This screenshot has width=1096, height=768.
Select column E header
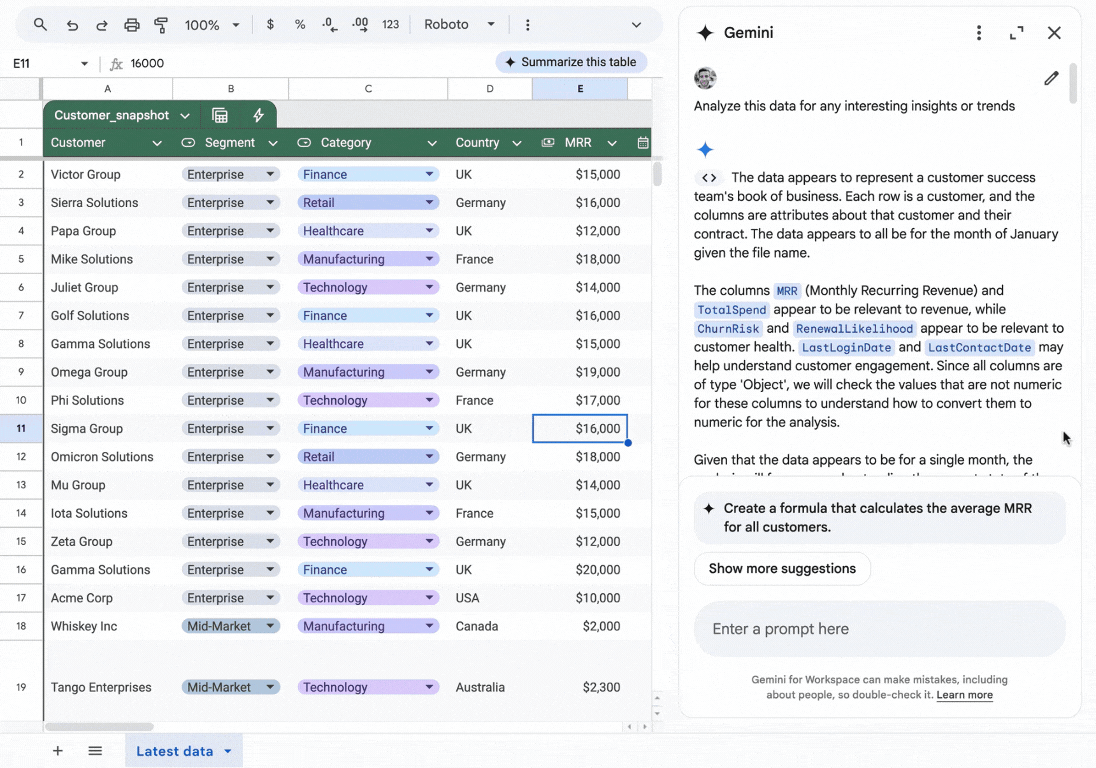(579, 89)
